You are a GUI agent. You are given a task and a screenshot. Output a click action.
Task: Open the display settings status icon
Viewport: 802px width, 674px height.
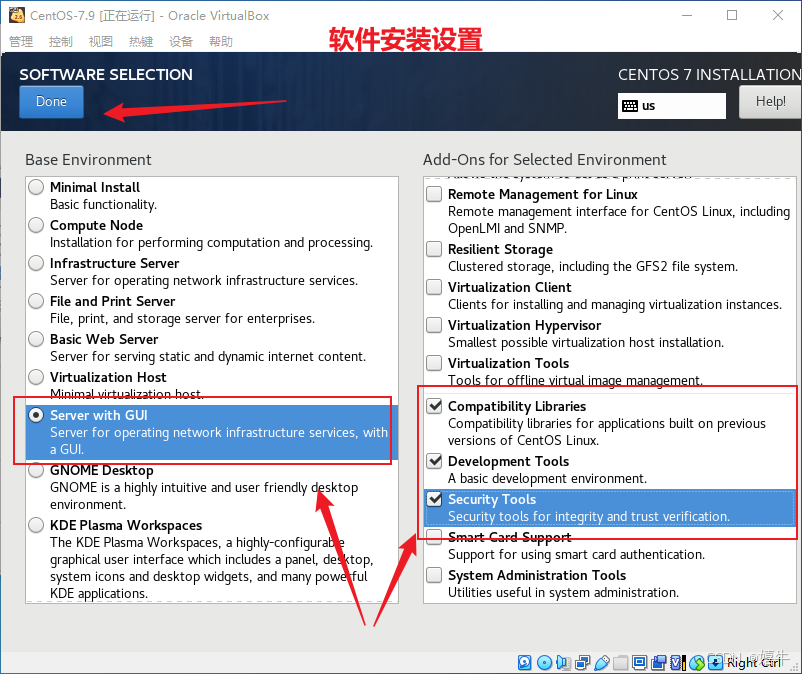(x=639, y=663)
